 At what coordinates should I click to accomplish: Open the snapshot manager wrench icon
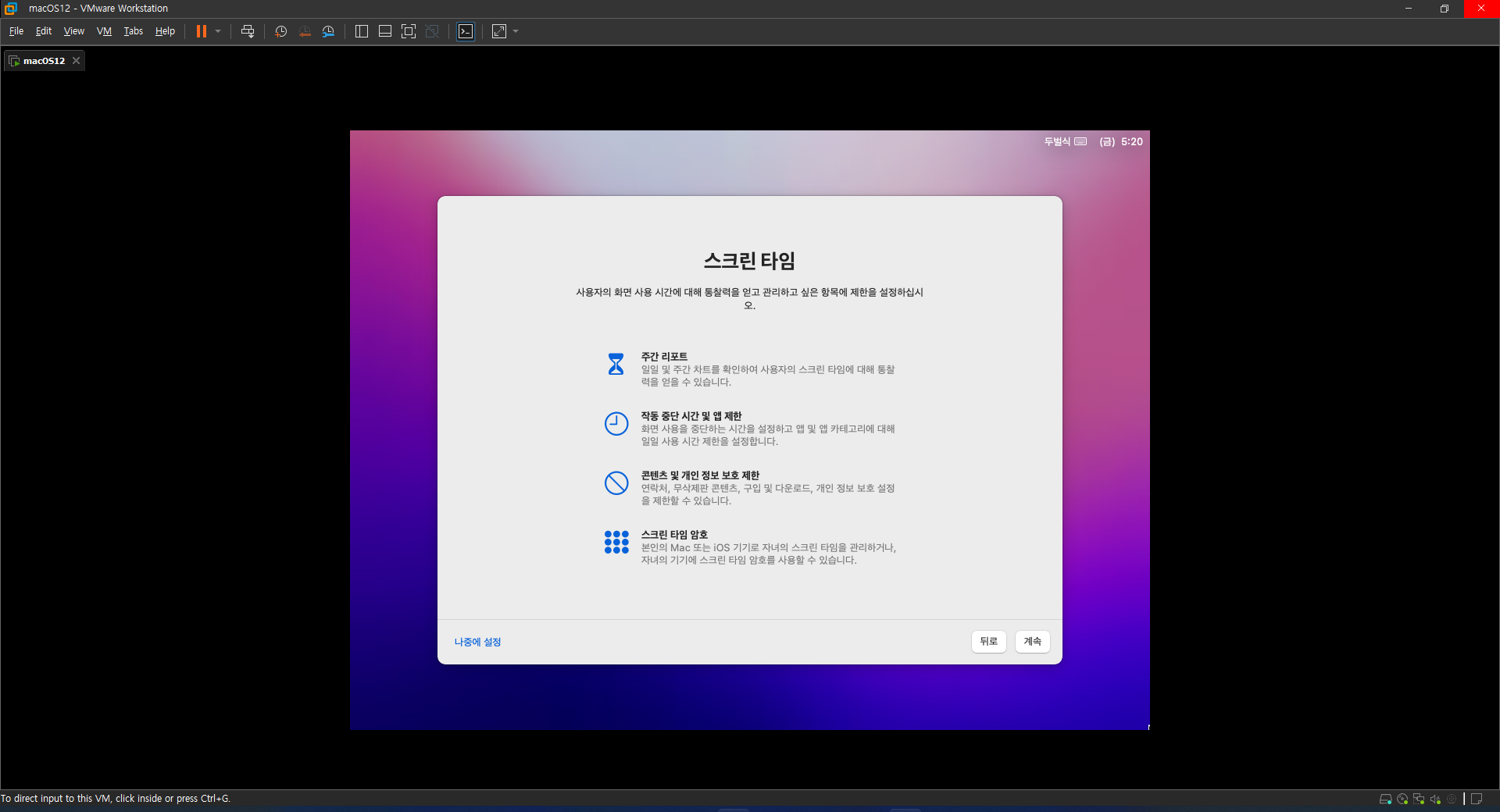[x=328, y=31]
